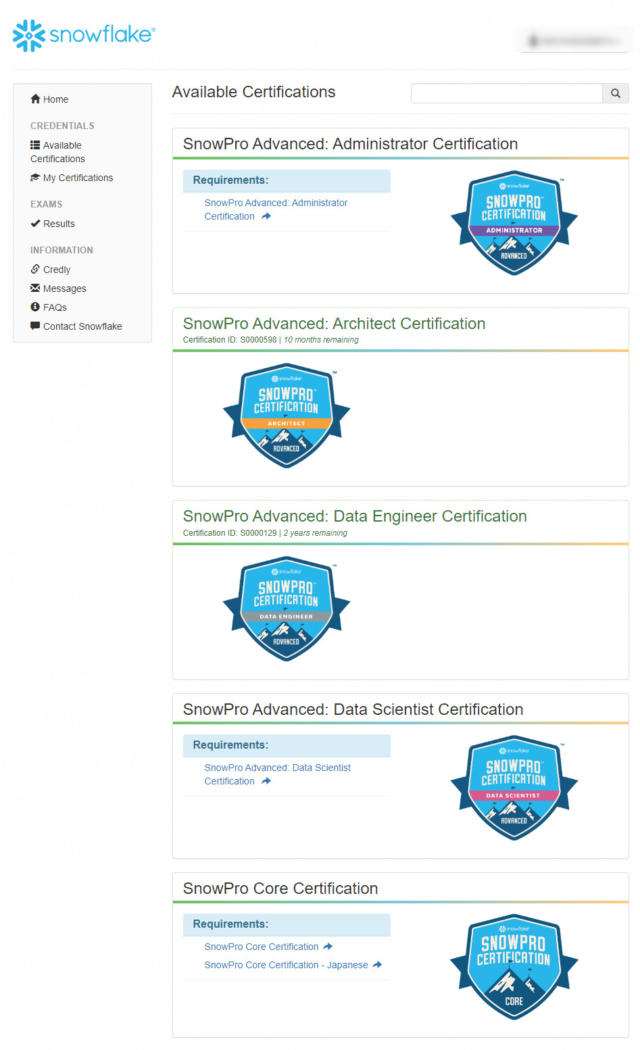The image size is (640, 1050).
Task: Click the Contact Snowflake speech bubble icon
Action: (x=35, y=326)
